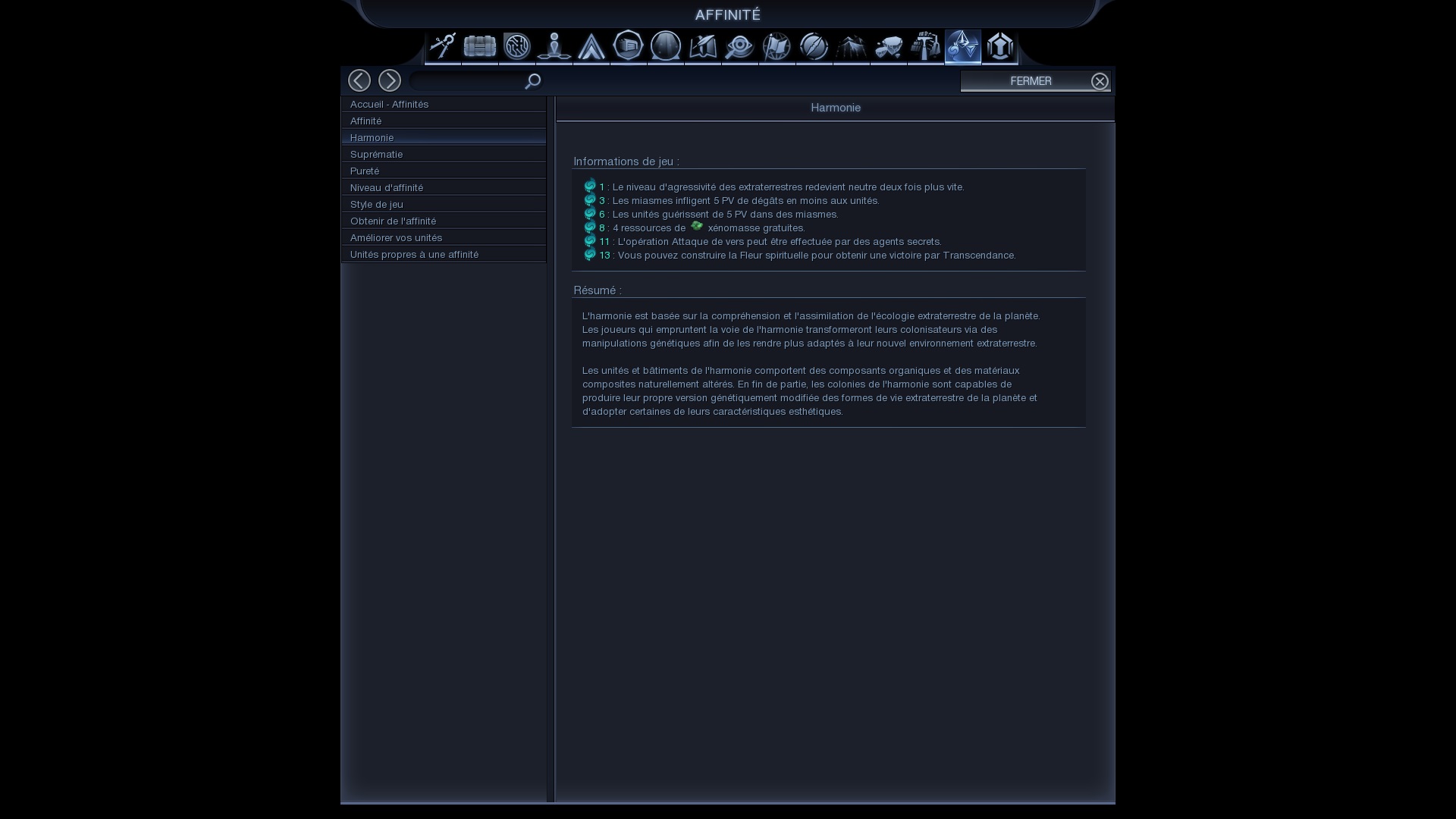Open the hammer improvements category icon
Screen dimensions: 1456x819
click(925, 46)
